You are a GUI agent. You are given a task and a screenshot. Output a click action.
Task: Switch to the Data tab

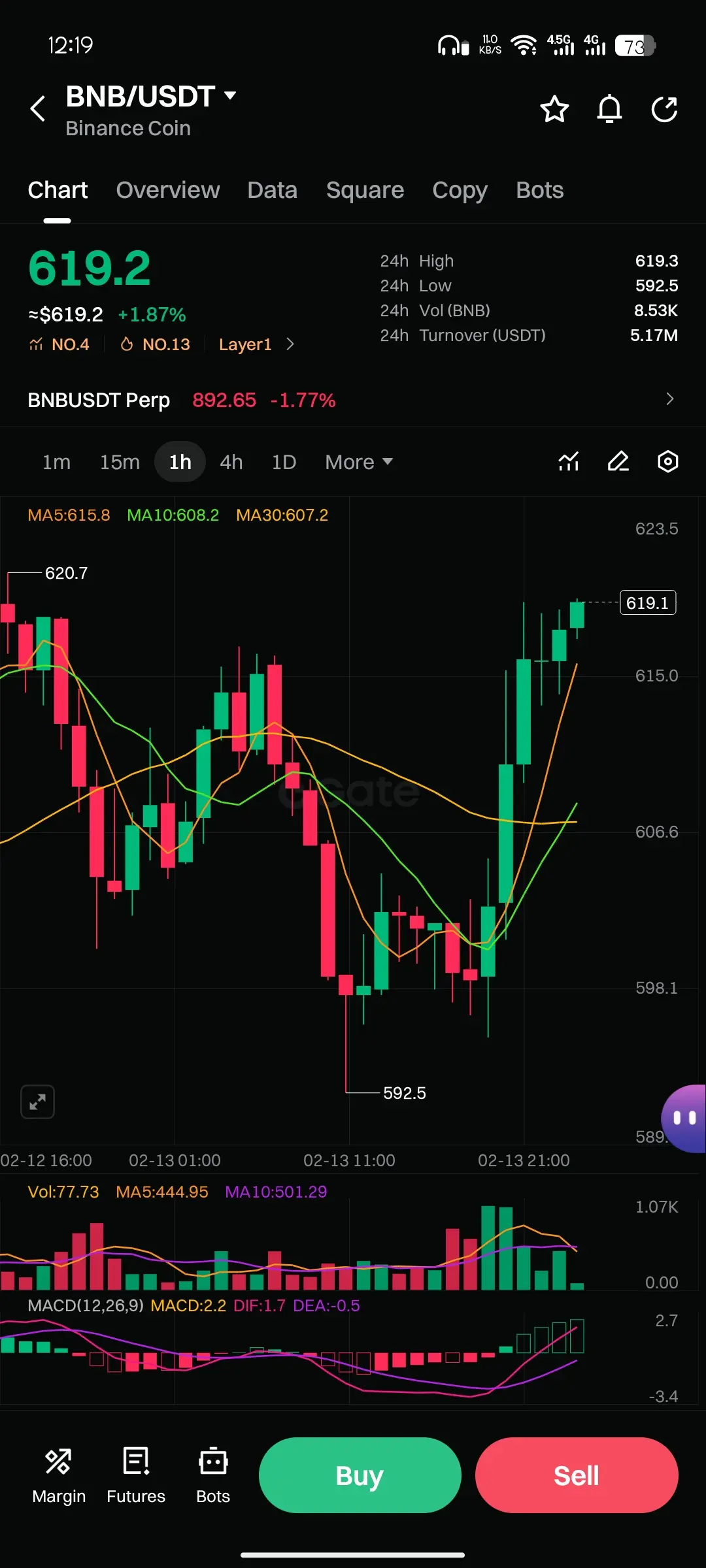coord(272,190)
